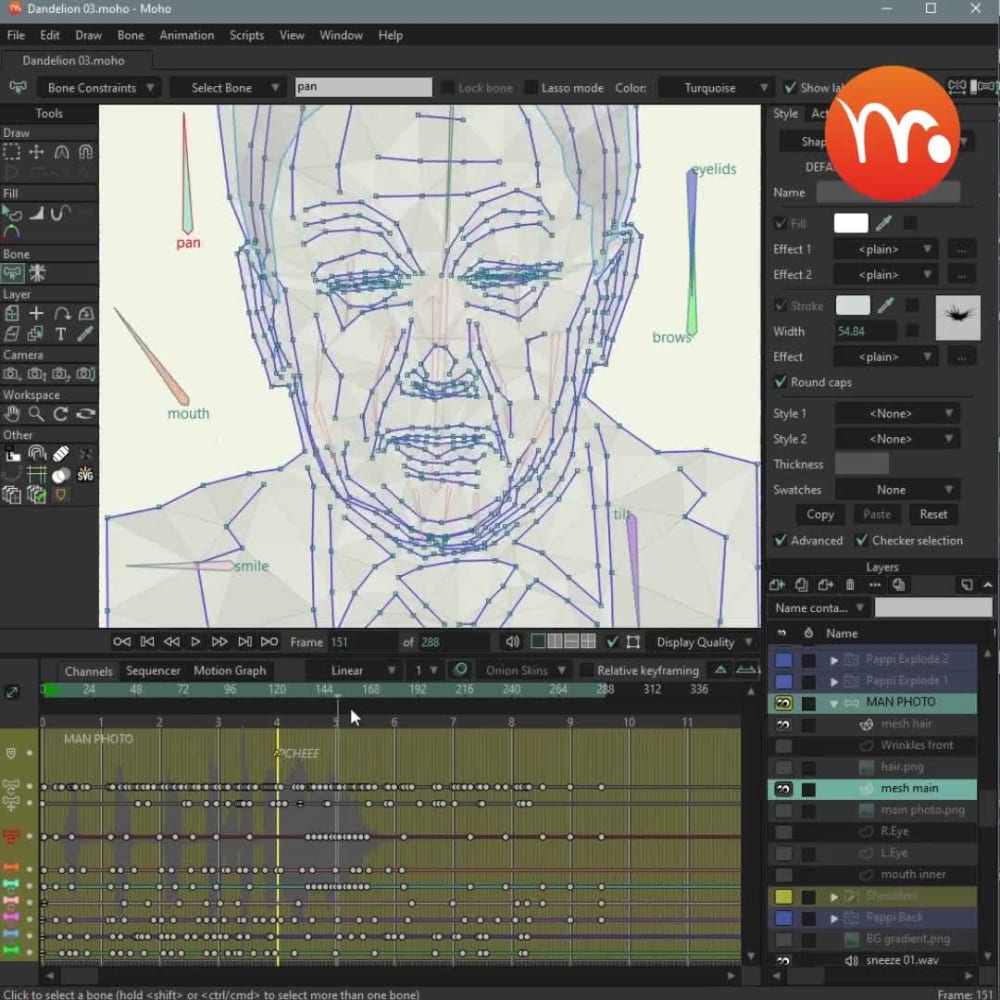Uncheck the Checker selection checkbox
The image size is (1000, 1000).
[862, 540]
